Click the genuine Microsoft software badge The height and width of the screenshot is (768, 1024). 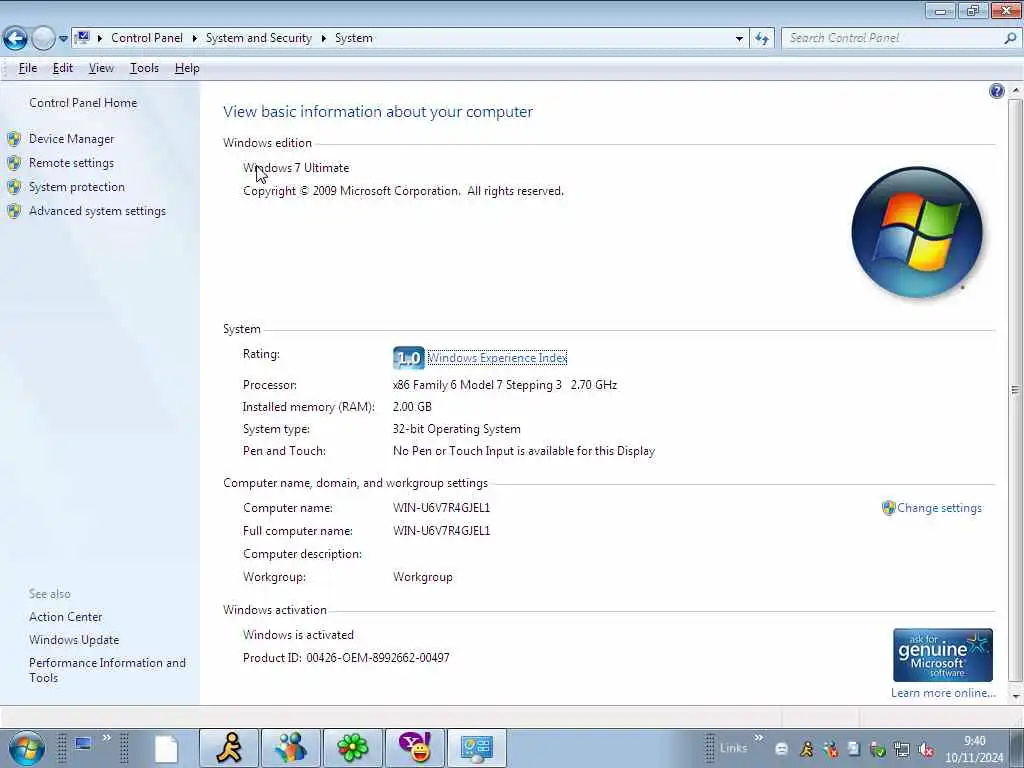coord(942,655)
